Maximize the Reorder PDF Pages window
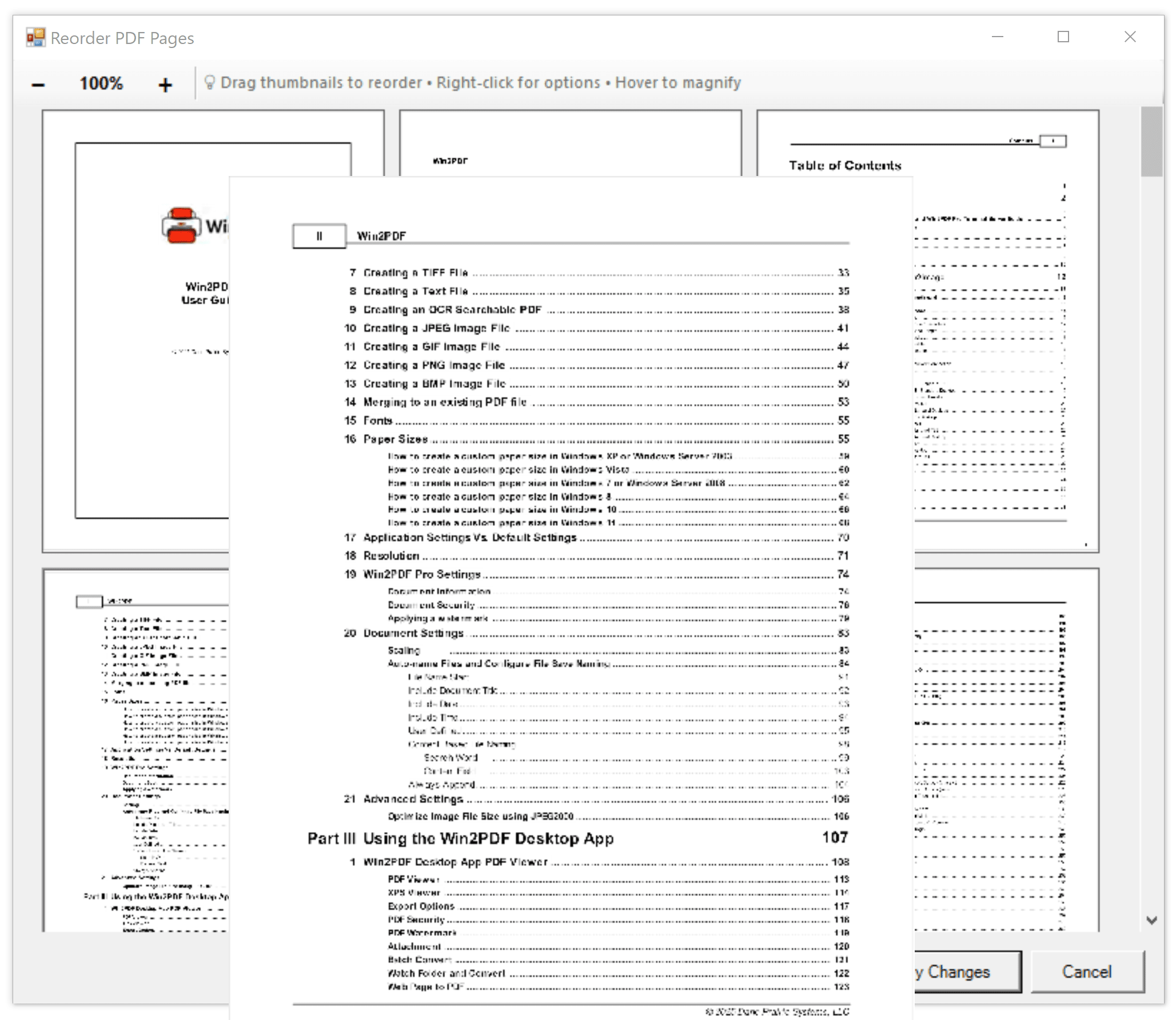 (x=1063, y=37)
